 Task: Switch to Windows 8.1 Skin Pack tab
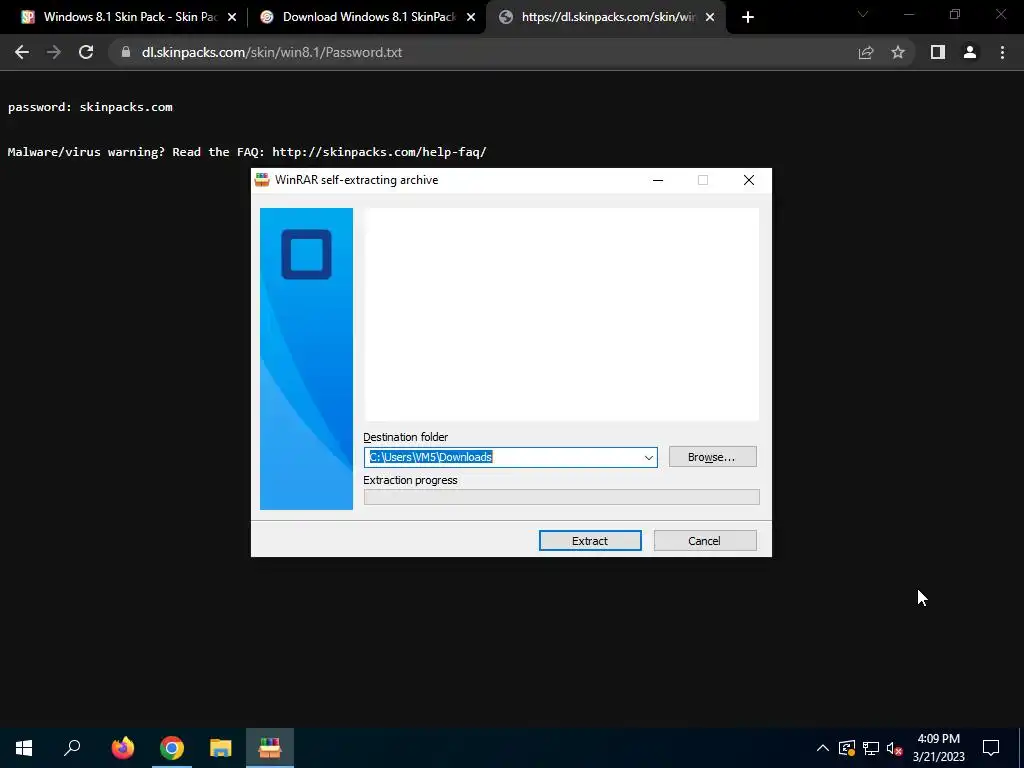coord(124,17)
